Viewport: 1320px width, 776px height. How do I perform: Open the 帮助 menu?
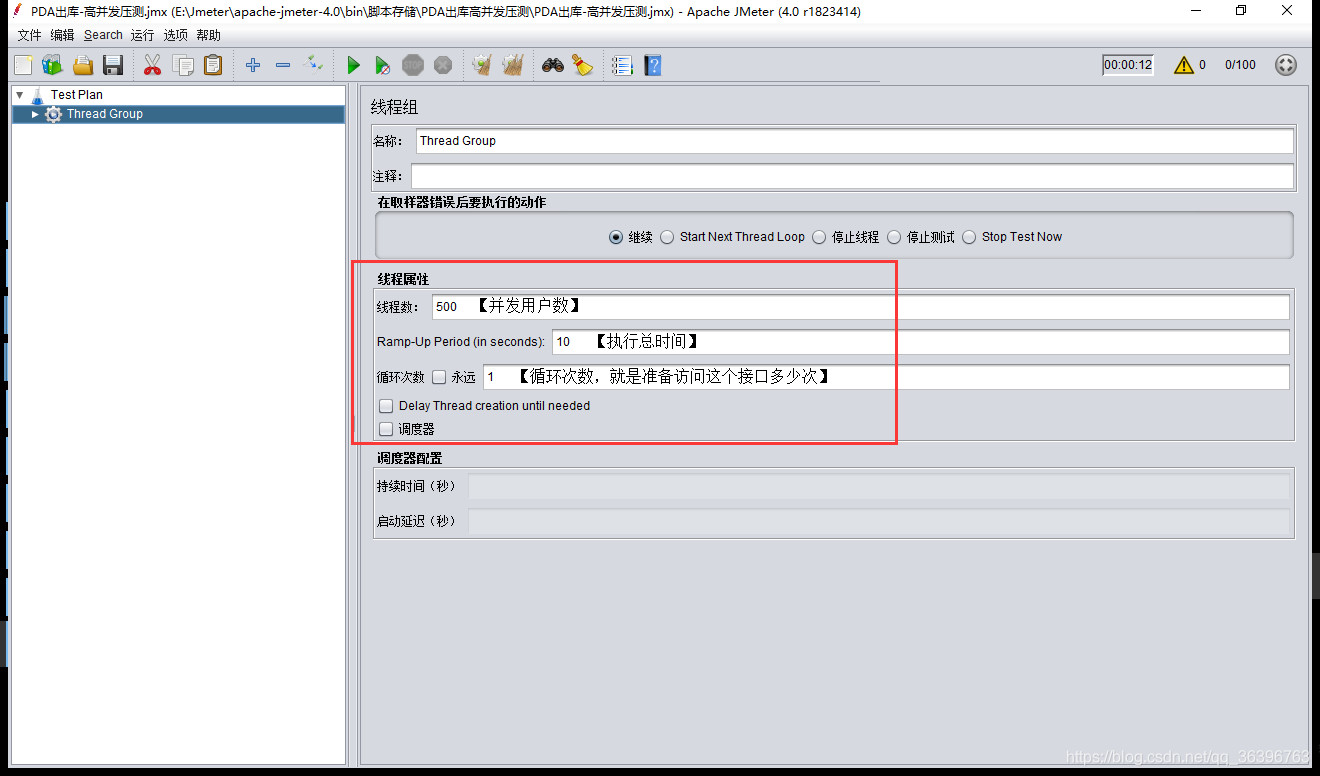coord(208,35)
